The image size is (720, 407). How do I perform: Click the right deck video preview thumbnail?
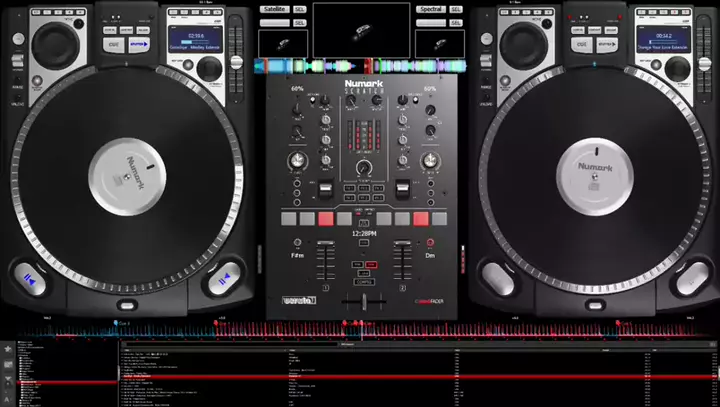(x=440, y=44)
